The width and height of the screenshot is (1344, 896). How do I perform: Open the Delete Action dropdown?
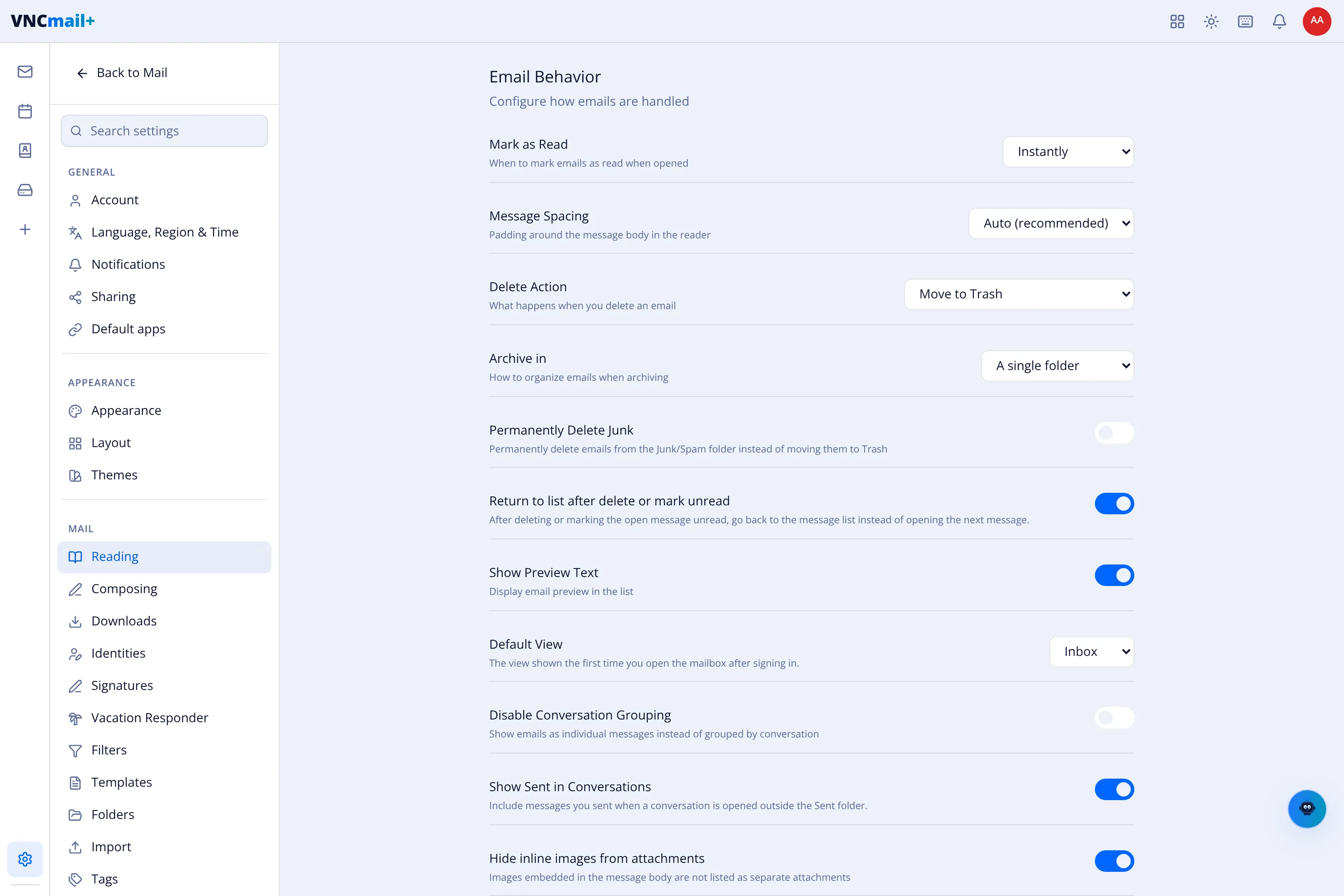(1019, 294)
